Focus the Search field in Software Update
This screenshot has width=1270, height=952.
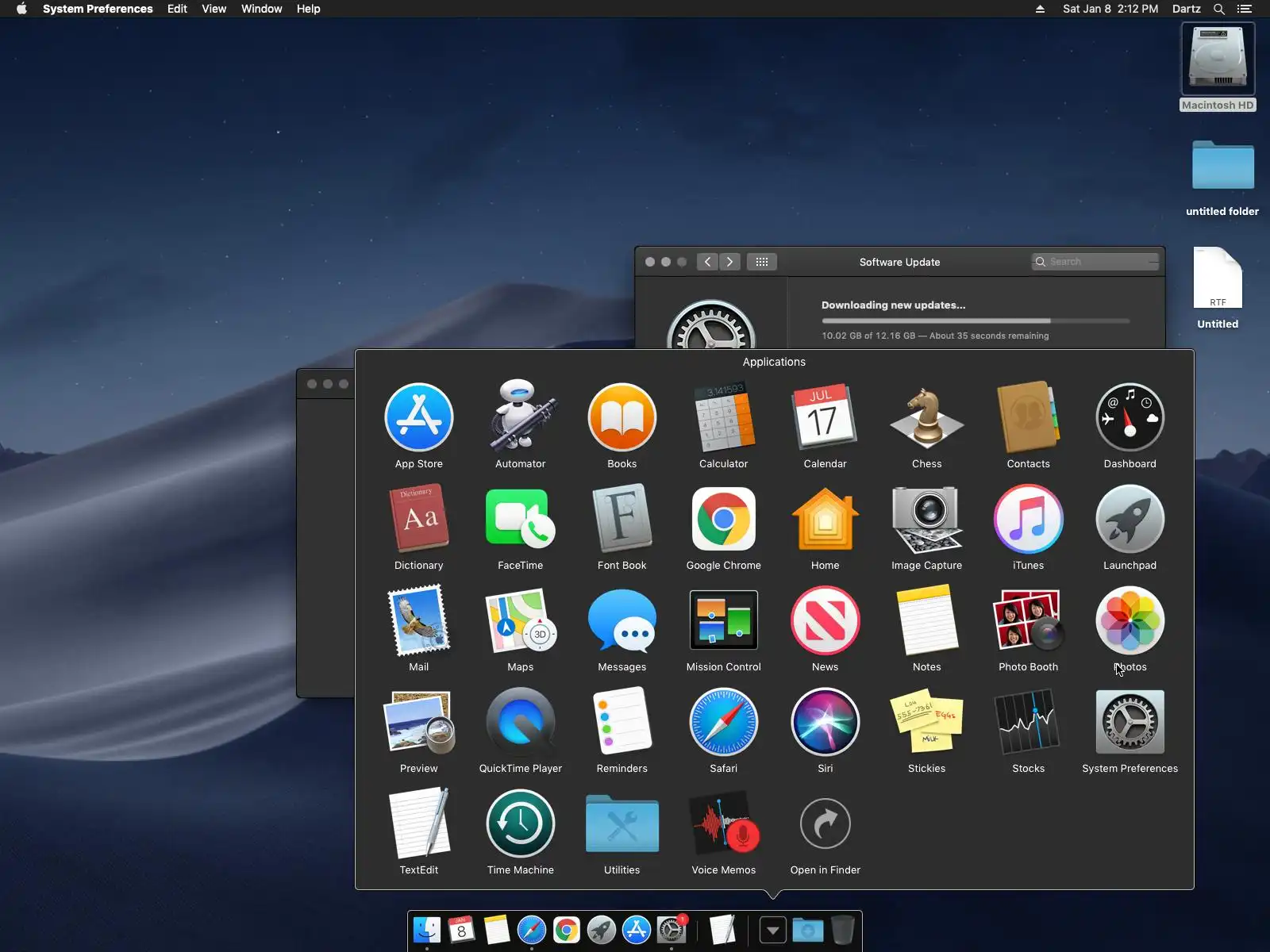click(1095, 262)
